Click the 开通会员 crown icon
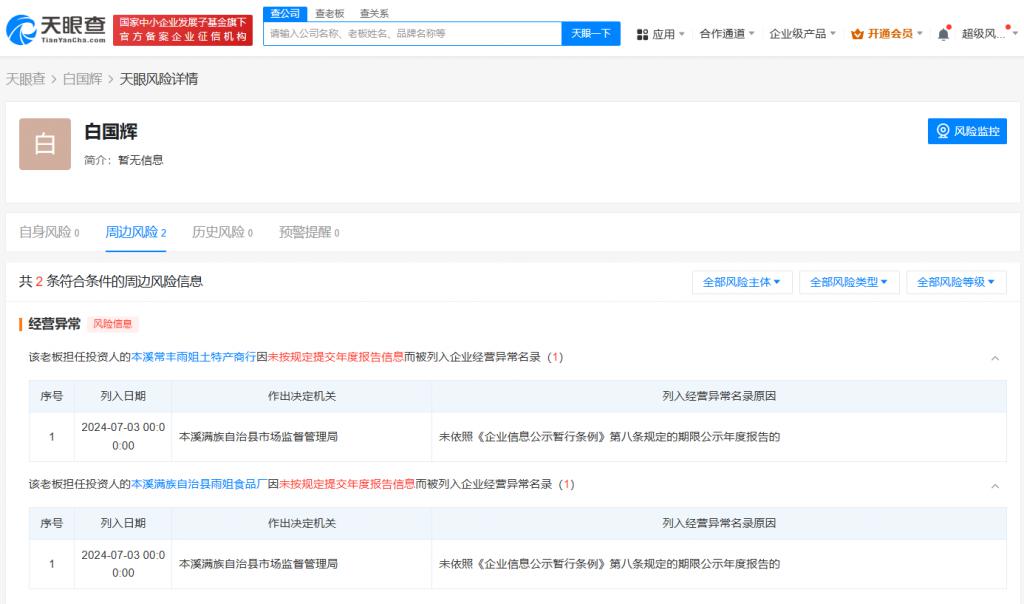The image size is (1024, 604). (857, 34)
